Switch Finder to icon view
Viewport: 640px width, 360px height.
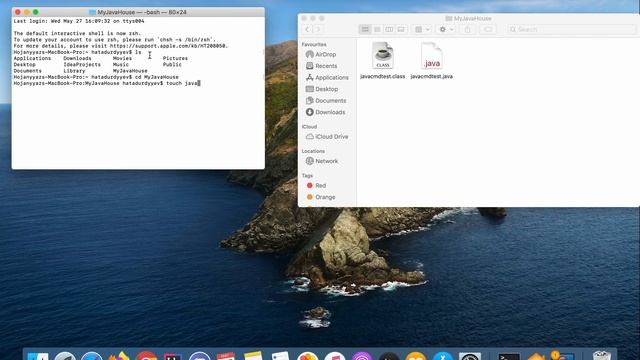click(x=365, y=29)
